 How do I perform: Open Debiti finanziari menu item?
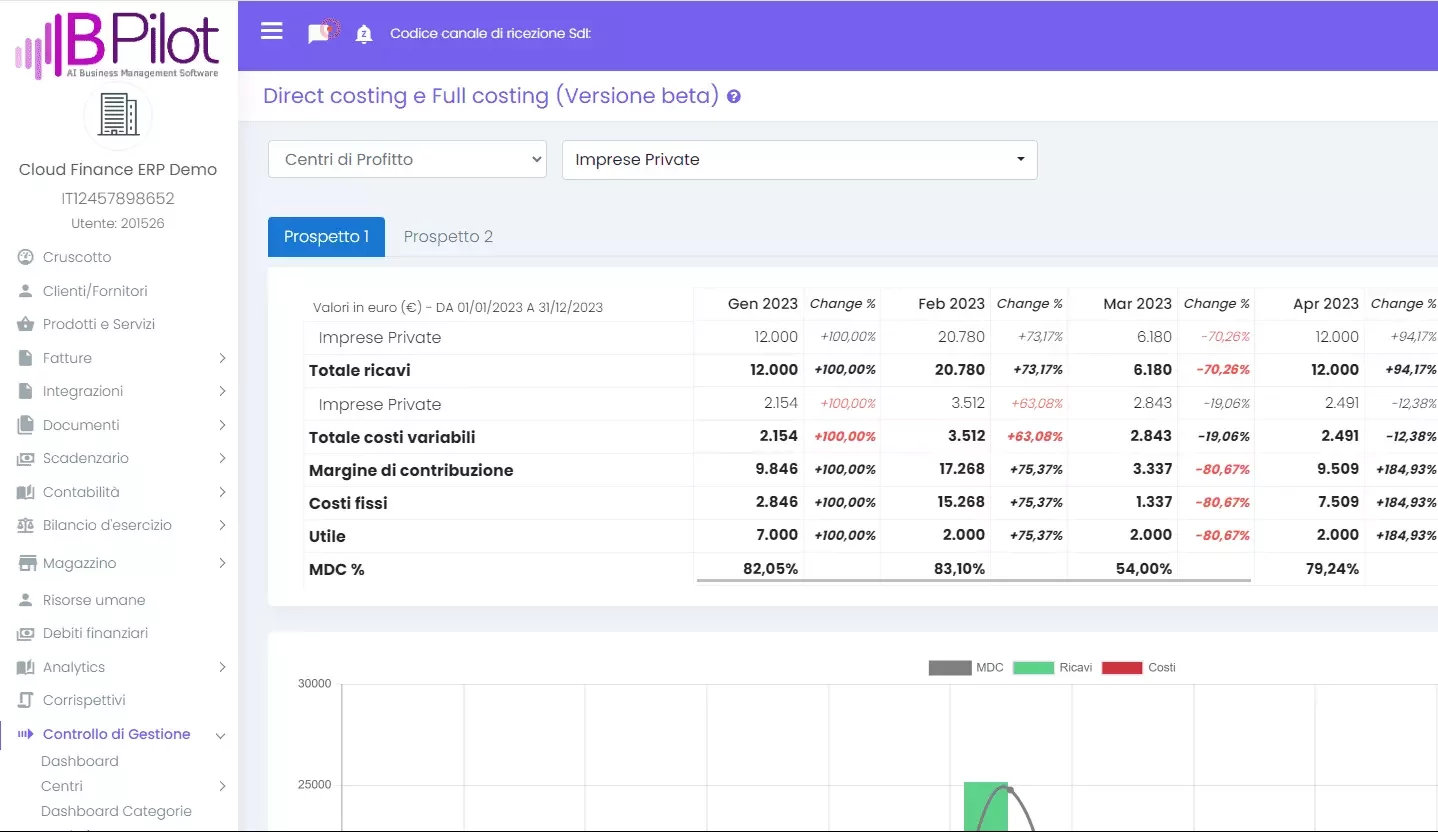pos(95,633)
